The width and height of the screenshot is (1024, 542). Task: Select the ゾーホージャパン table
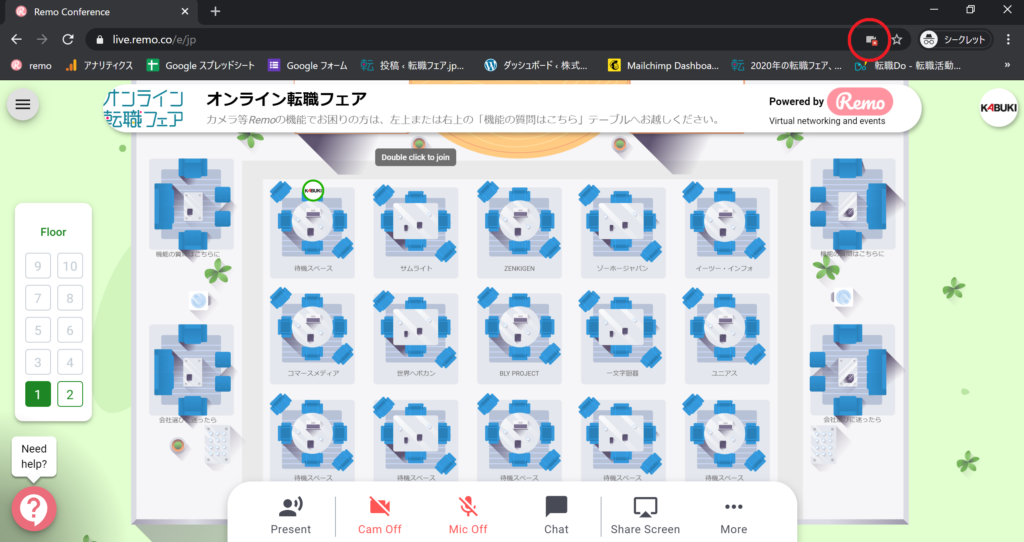(622, 230)
